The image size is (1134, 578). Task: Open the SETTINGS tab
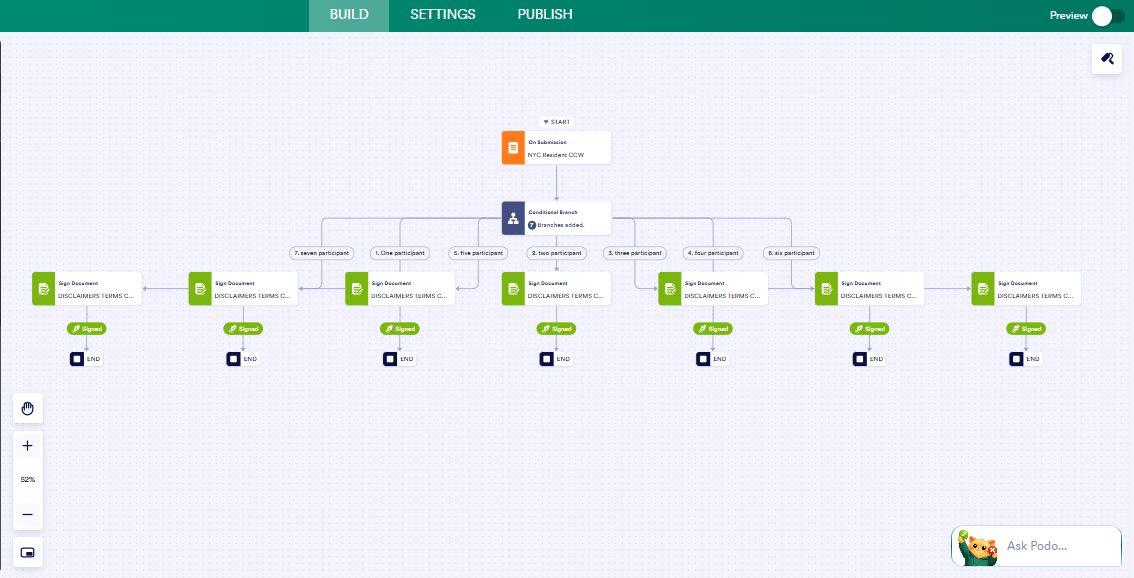pos(443,14)
